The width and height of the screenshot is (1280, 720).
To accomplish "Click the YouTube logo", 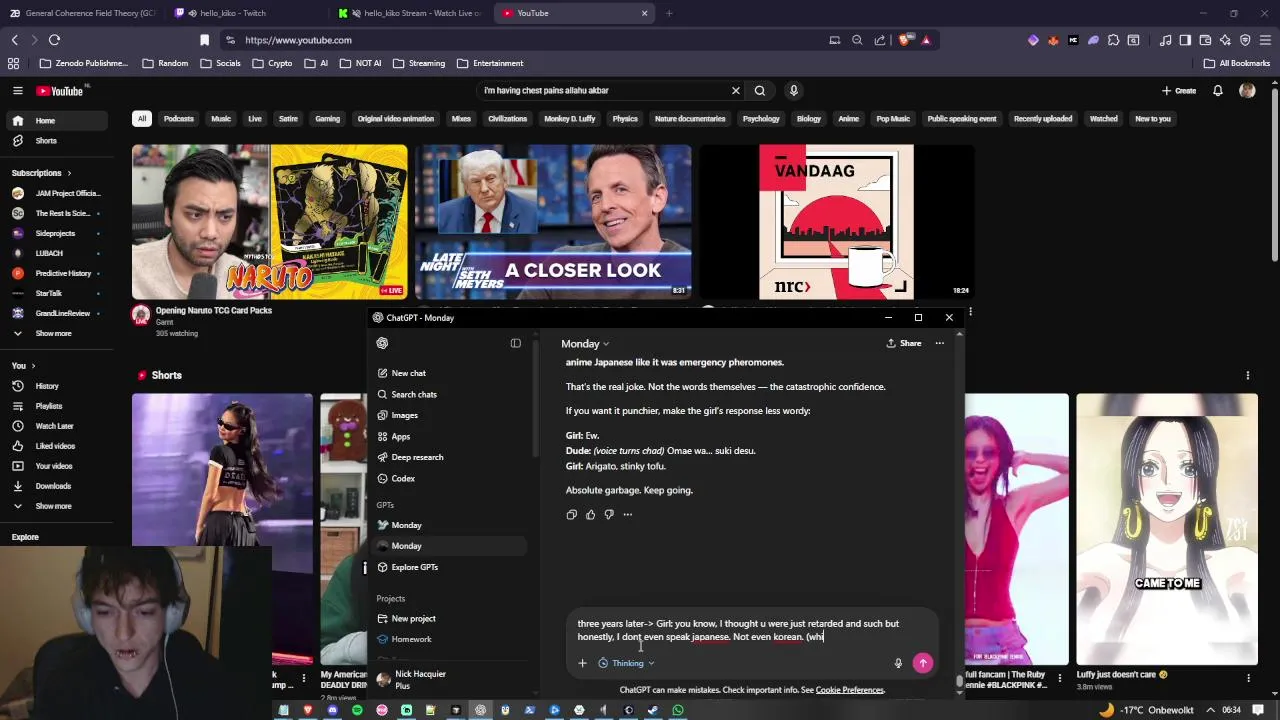I will click(x=60, y=91).
